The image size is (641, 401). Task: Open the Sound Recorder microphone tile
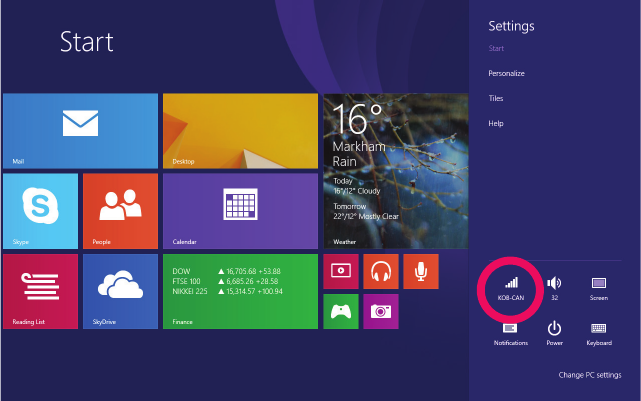[x=421, y=271]
